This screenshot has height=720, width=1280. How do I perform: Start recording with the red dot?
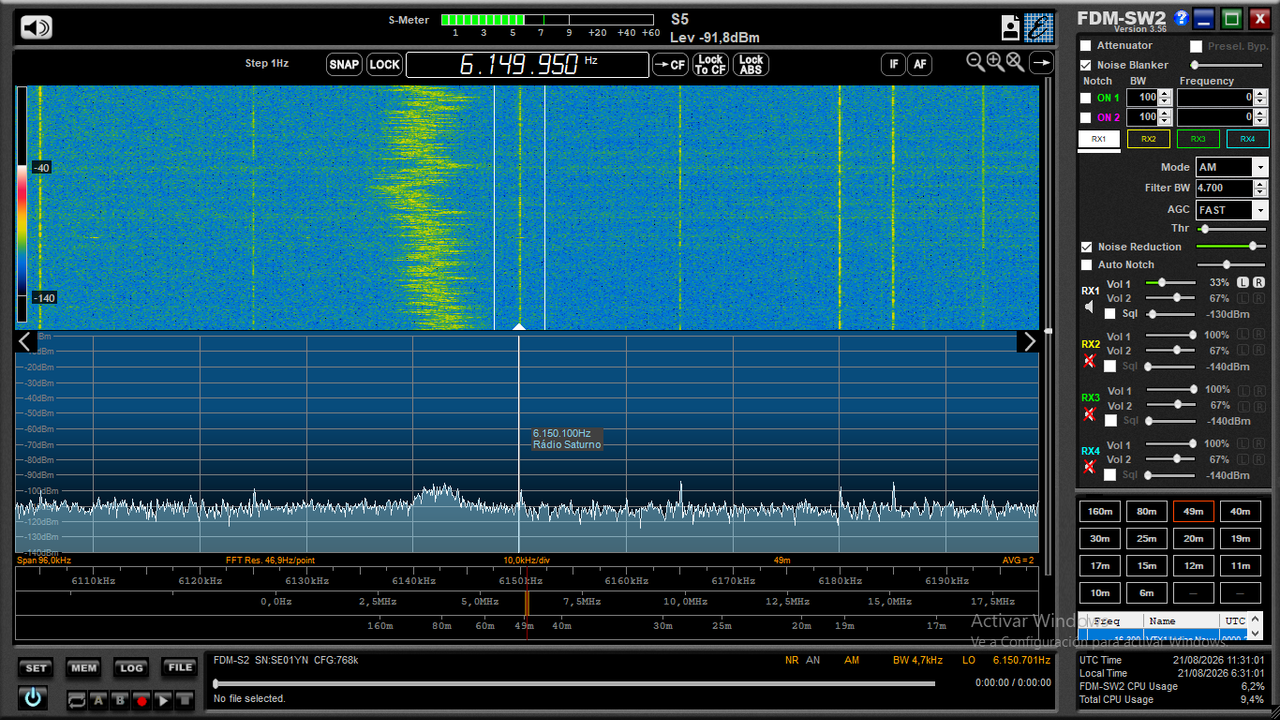click(x=141, y=701)
